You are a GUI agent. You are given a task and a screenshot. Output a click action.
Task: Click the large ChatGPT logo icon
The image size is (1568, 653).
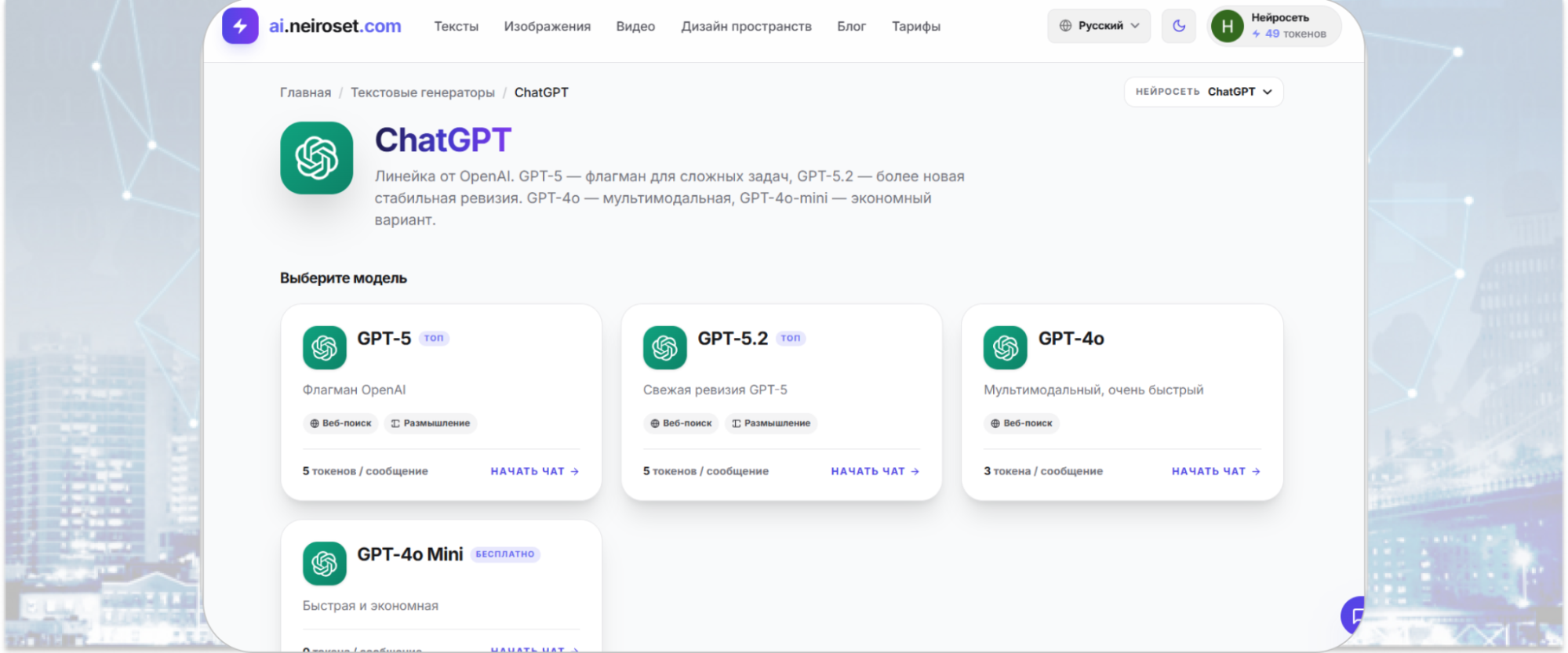pyautogui.click(x=317, y=158)
